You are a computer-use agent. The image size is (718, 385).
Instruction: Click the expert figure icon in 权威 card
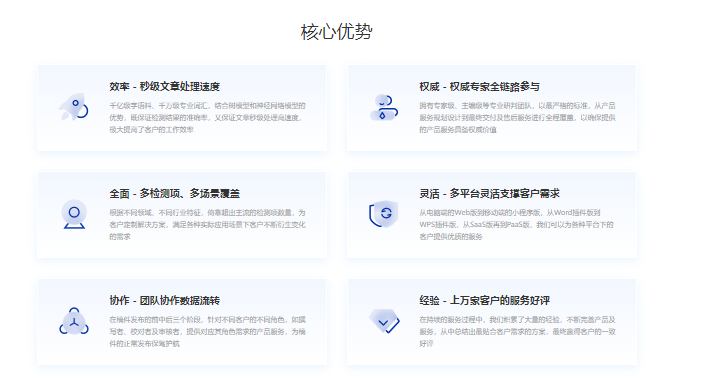(x=384, y=107)
